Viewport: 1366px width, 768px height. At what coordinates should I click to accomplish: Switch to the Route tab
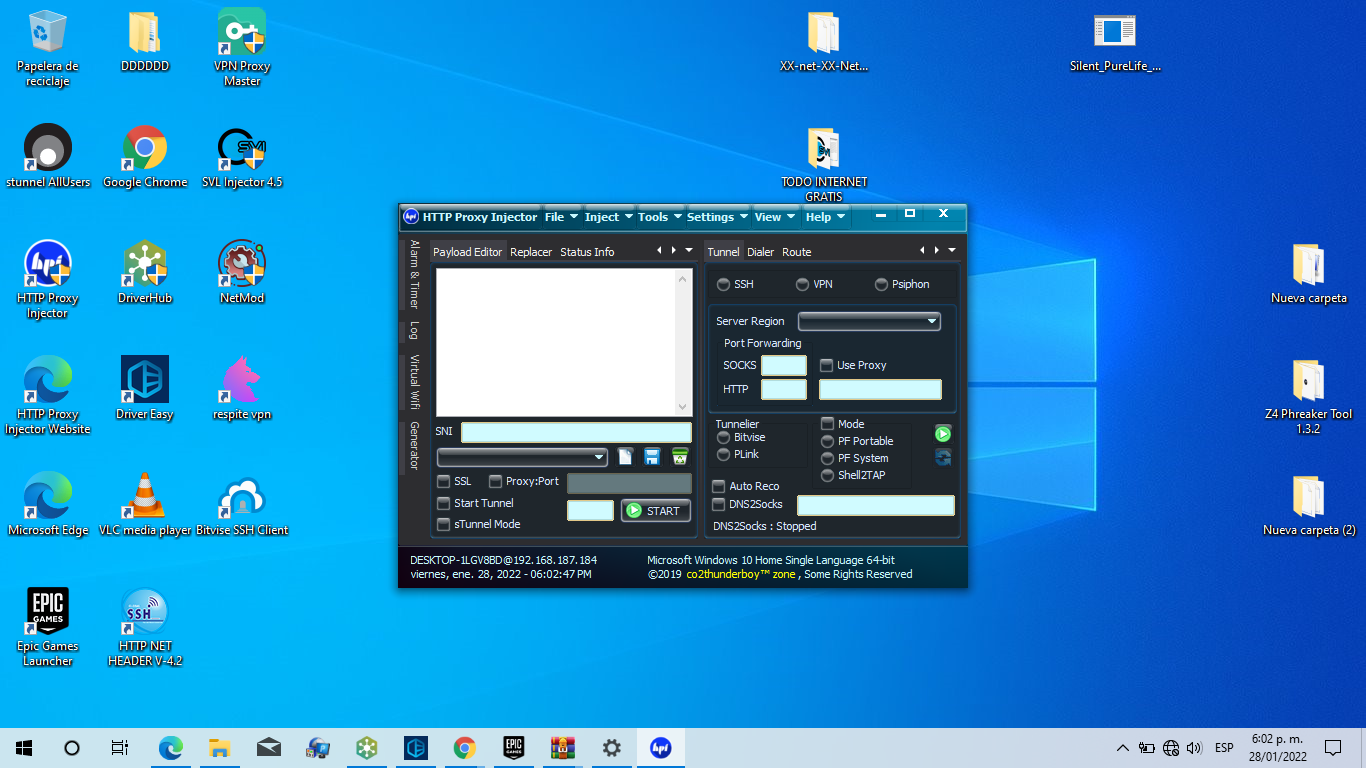pos(796,252)
